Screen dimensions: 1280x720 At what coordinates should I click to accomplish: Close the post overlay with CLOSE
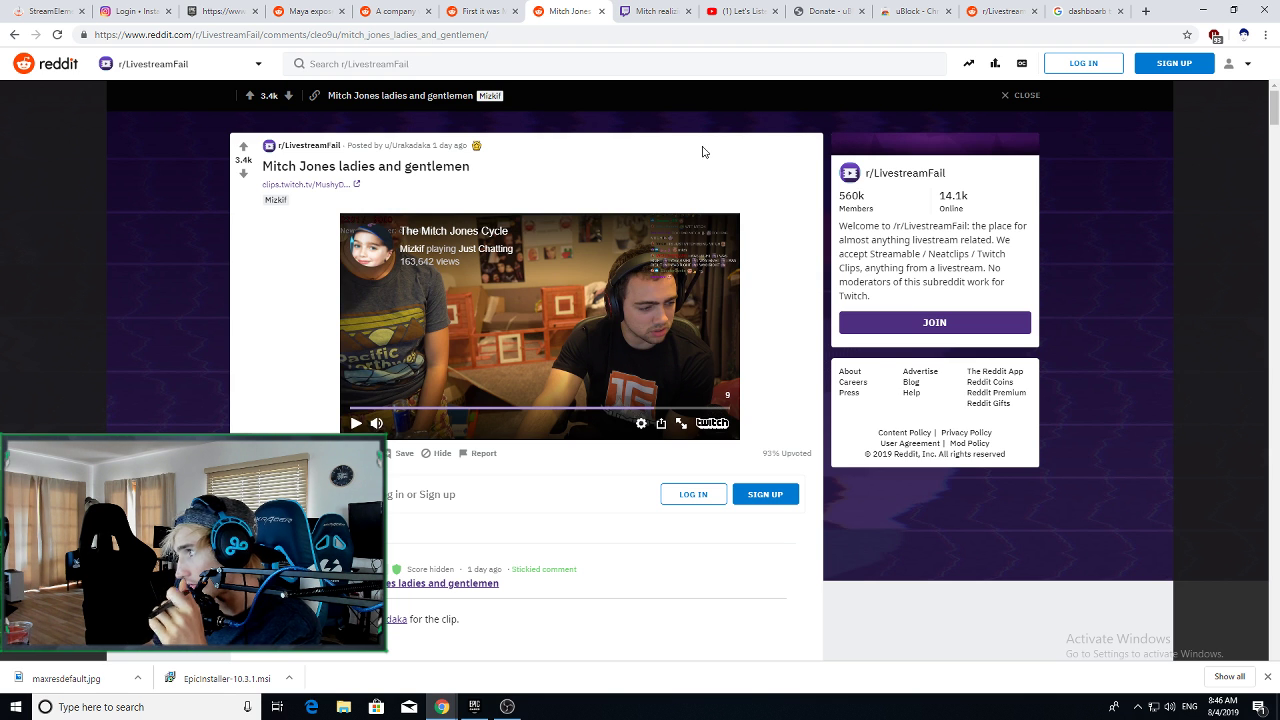[x=1020, y=95]
